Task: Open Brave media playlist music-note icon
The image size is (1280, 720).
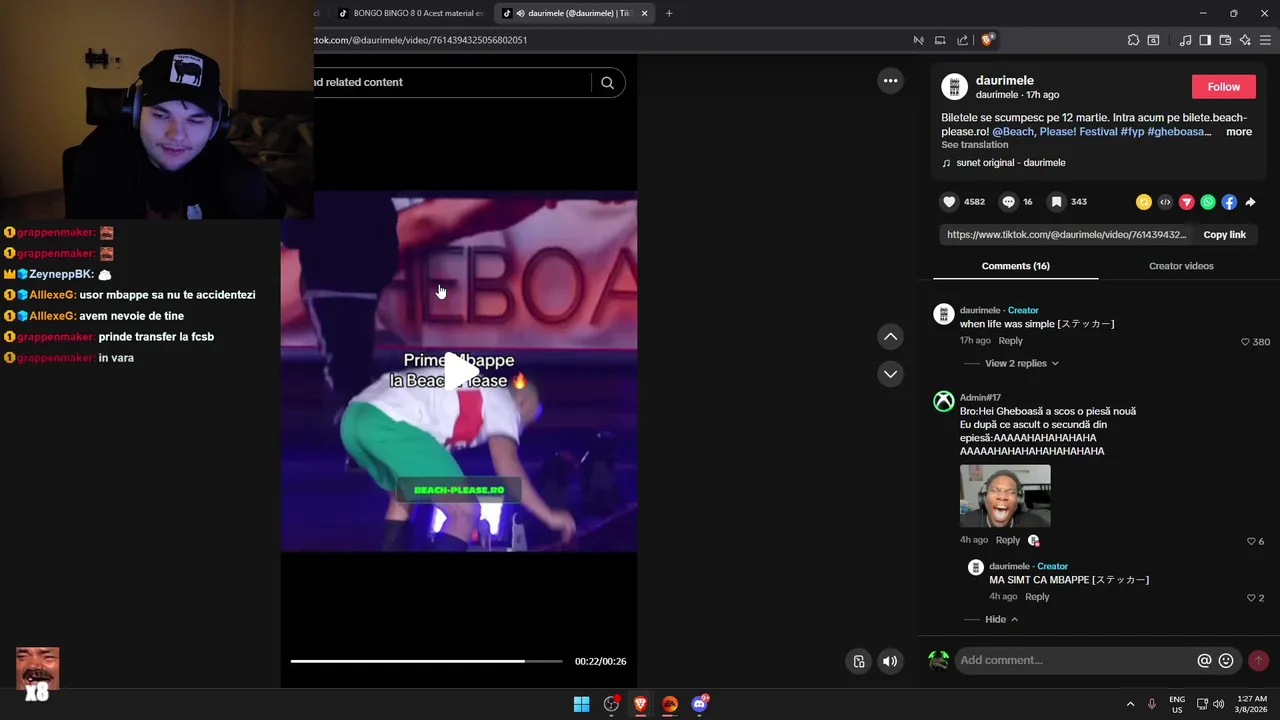Action: pyautogui.click(x=1185, y=40)
